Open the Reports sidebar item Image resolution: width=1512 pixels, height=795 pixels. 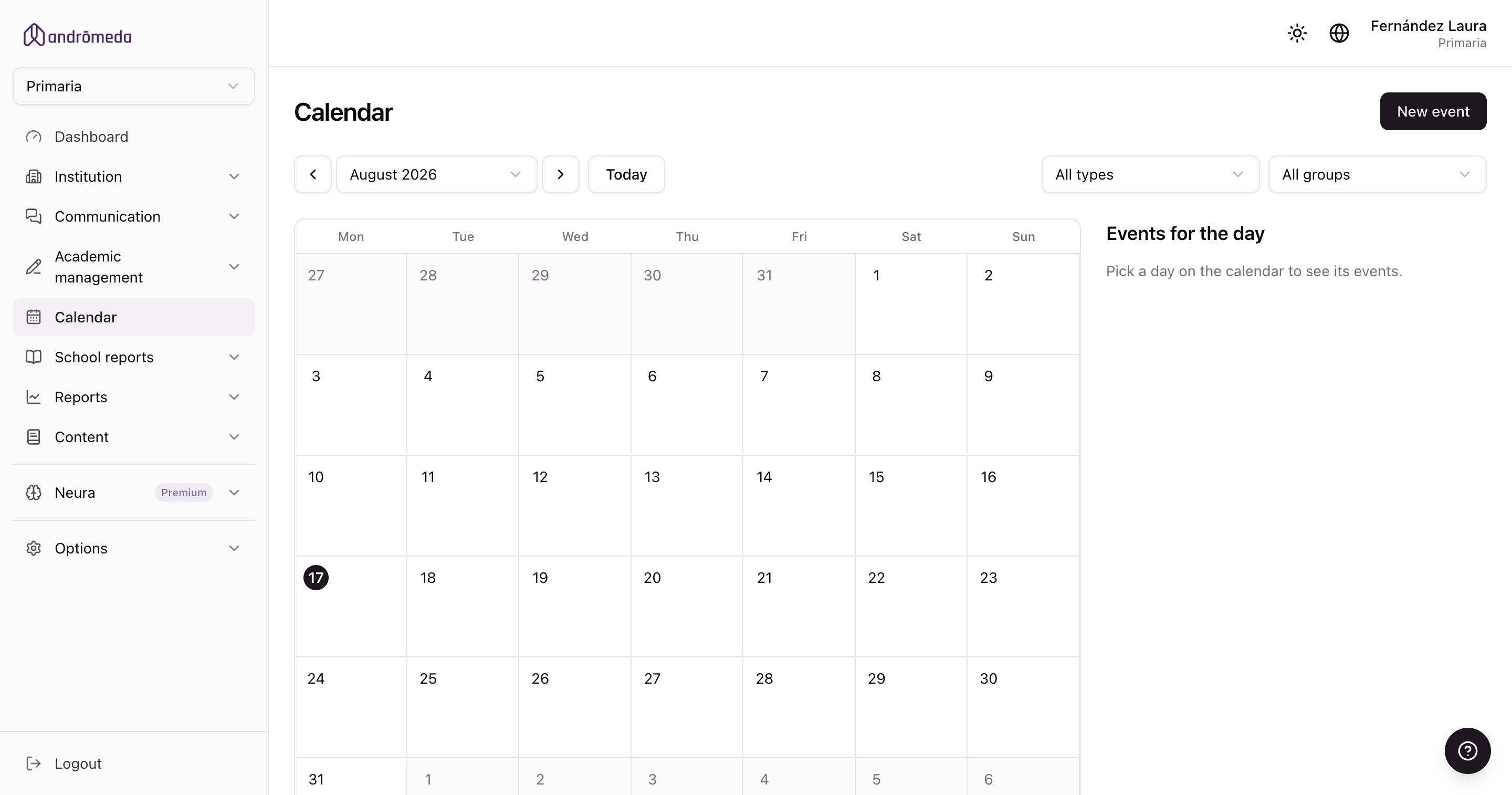click(x=134, y=397)
